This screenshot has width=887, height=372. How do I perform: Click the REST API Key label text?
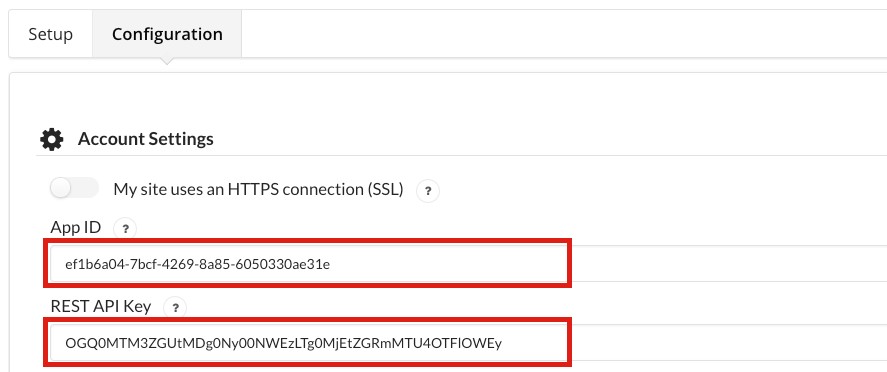(x=101, y=306)
